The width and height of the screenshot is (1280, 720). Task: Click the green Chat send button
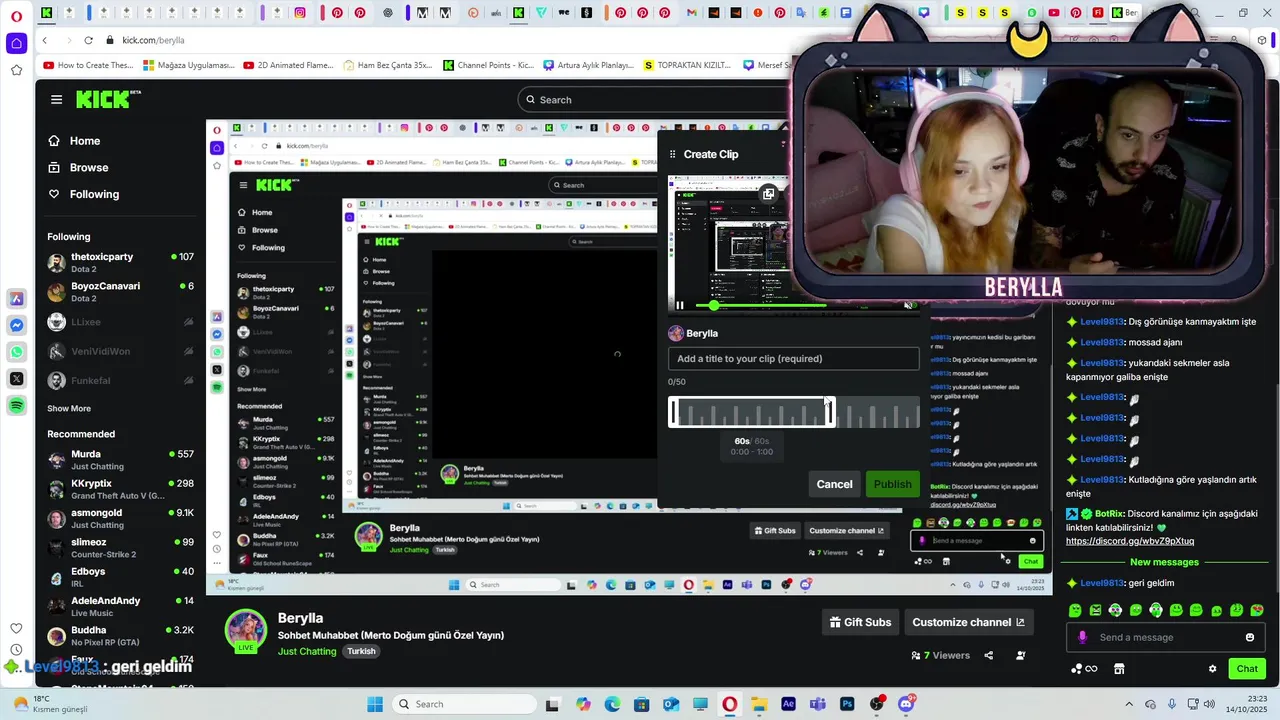click(1247, 669)
